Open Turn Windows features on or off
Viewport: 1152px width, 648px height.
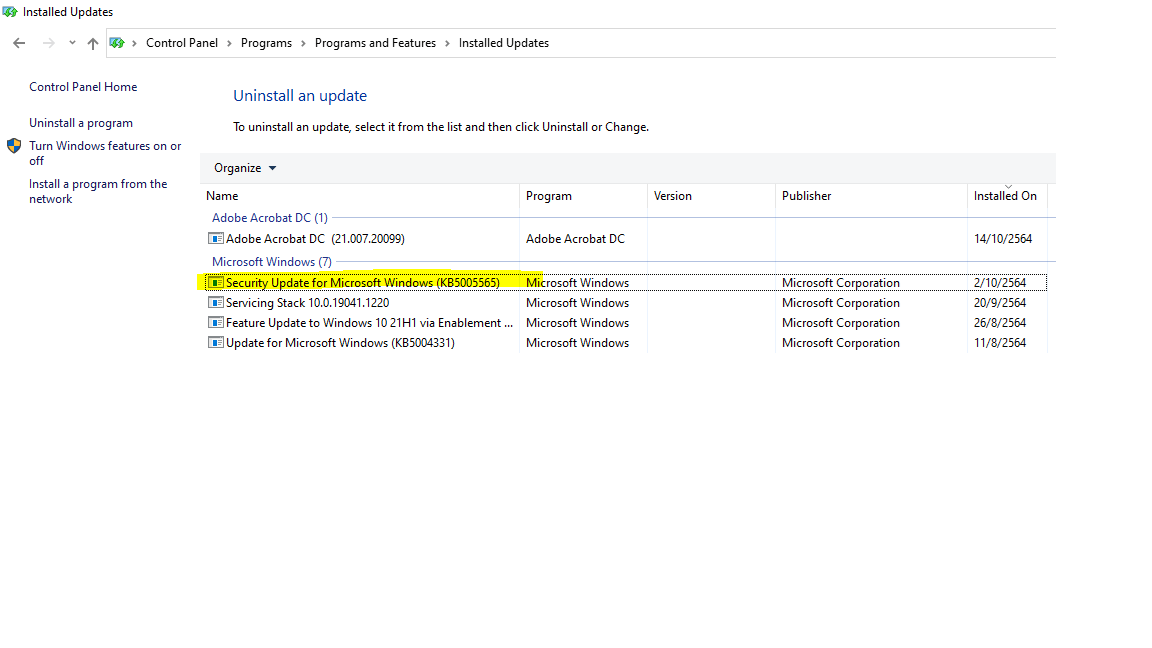tap(105, 153)
